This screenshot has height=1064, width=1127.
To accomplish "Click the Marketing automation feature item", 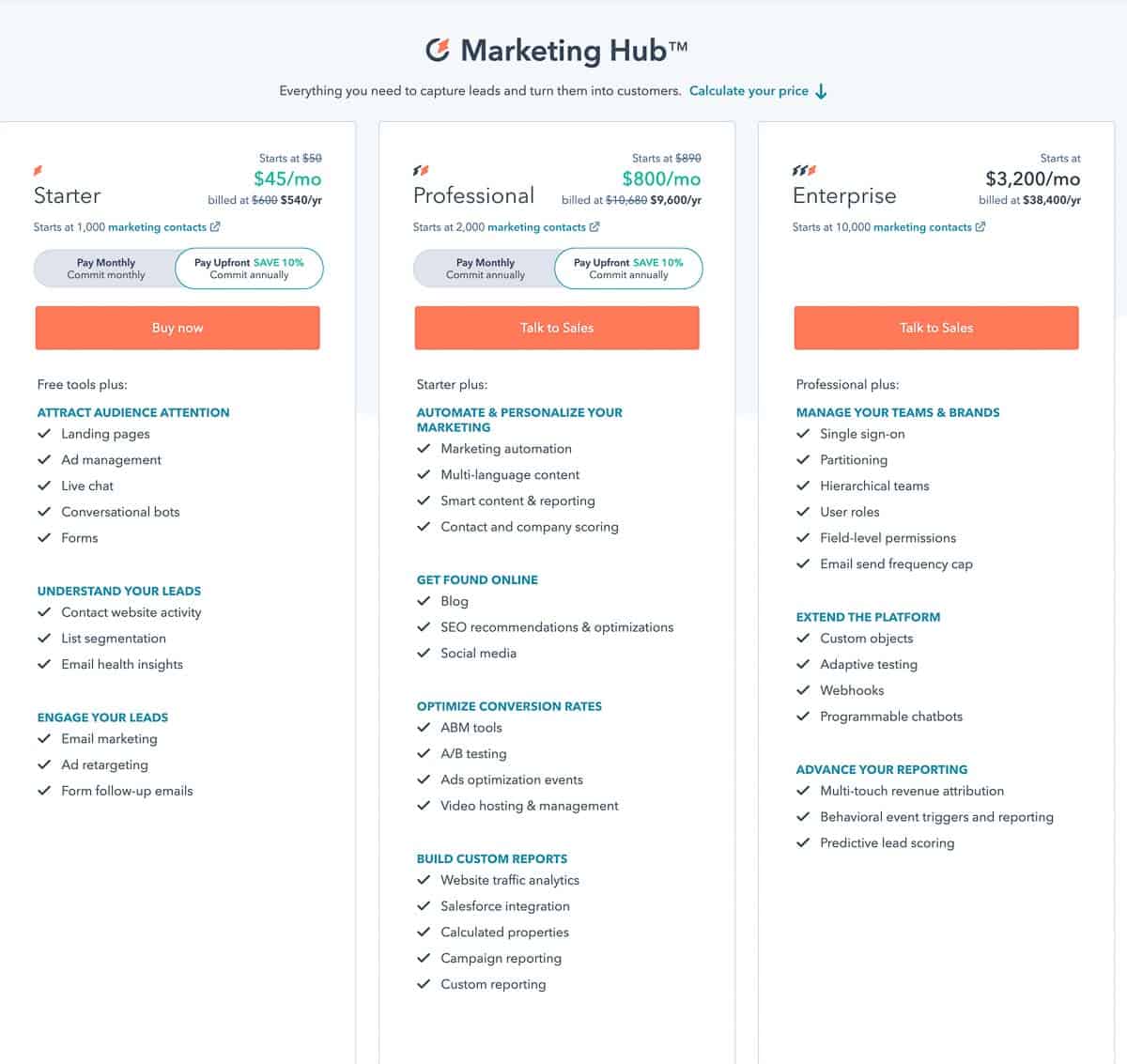I will (505, 449).
